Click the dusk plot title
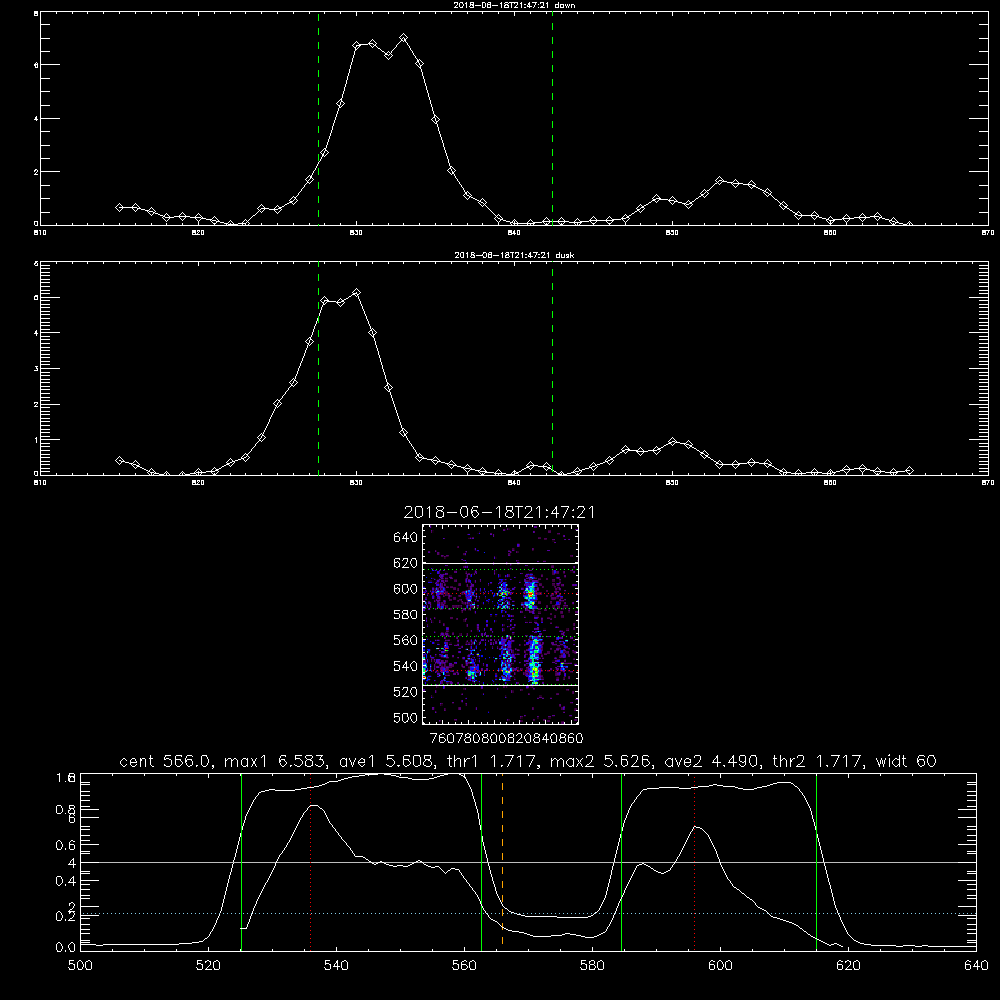Viewport: 1000px width, 1000px height. tap(514, 255)
